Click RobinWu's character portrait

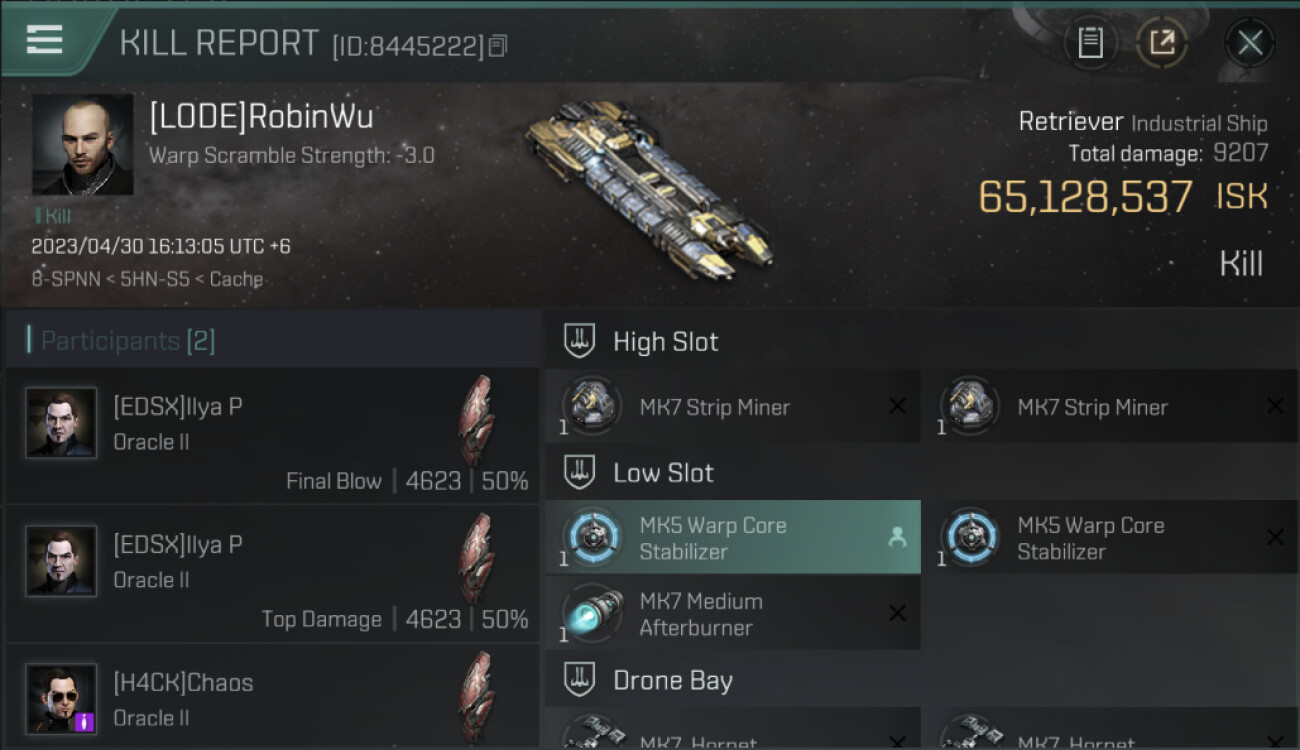coord(82,145)
